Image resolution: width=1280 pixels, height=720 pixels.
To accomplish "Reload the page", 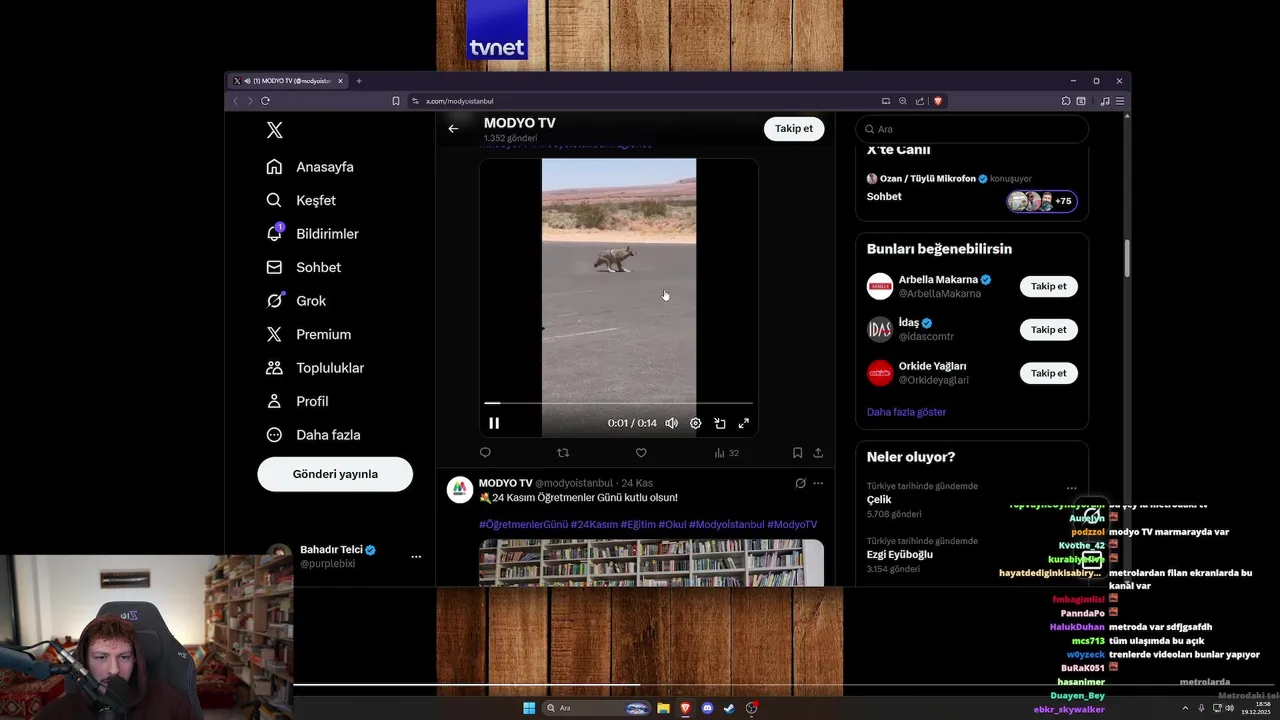I will coord(265,101).
